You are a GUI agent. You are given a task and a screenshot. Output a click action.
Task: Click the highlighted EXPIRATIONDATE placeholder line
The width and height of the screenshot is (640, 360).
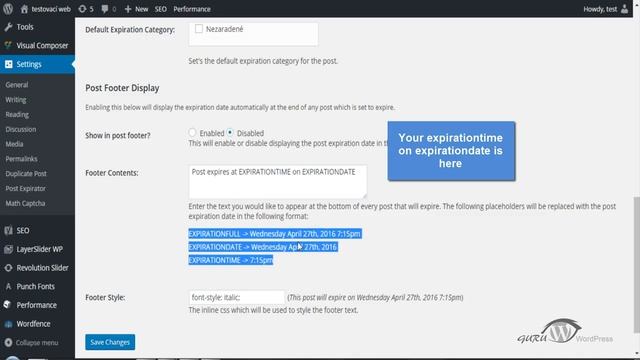pyautogui.click(x=263, y=247)
